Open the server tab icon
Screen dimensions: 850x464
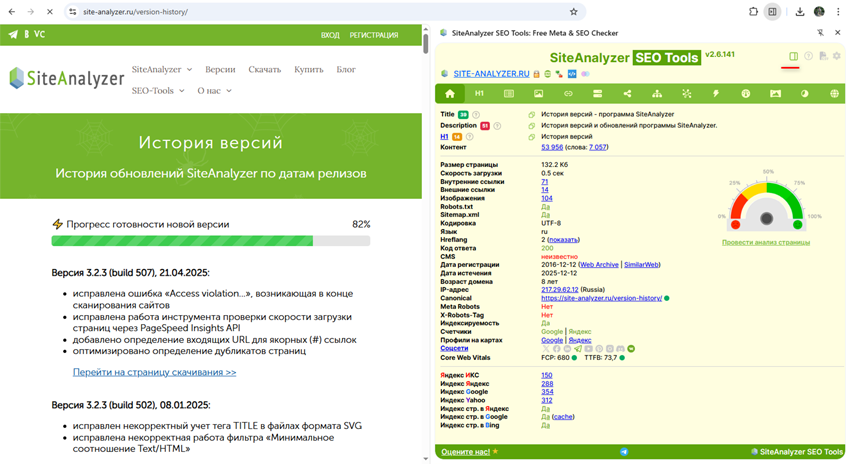597,94
